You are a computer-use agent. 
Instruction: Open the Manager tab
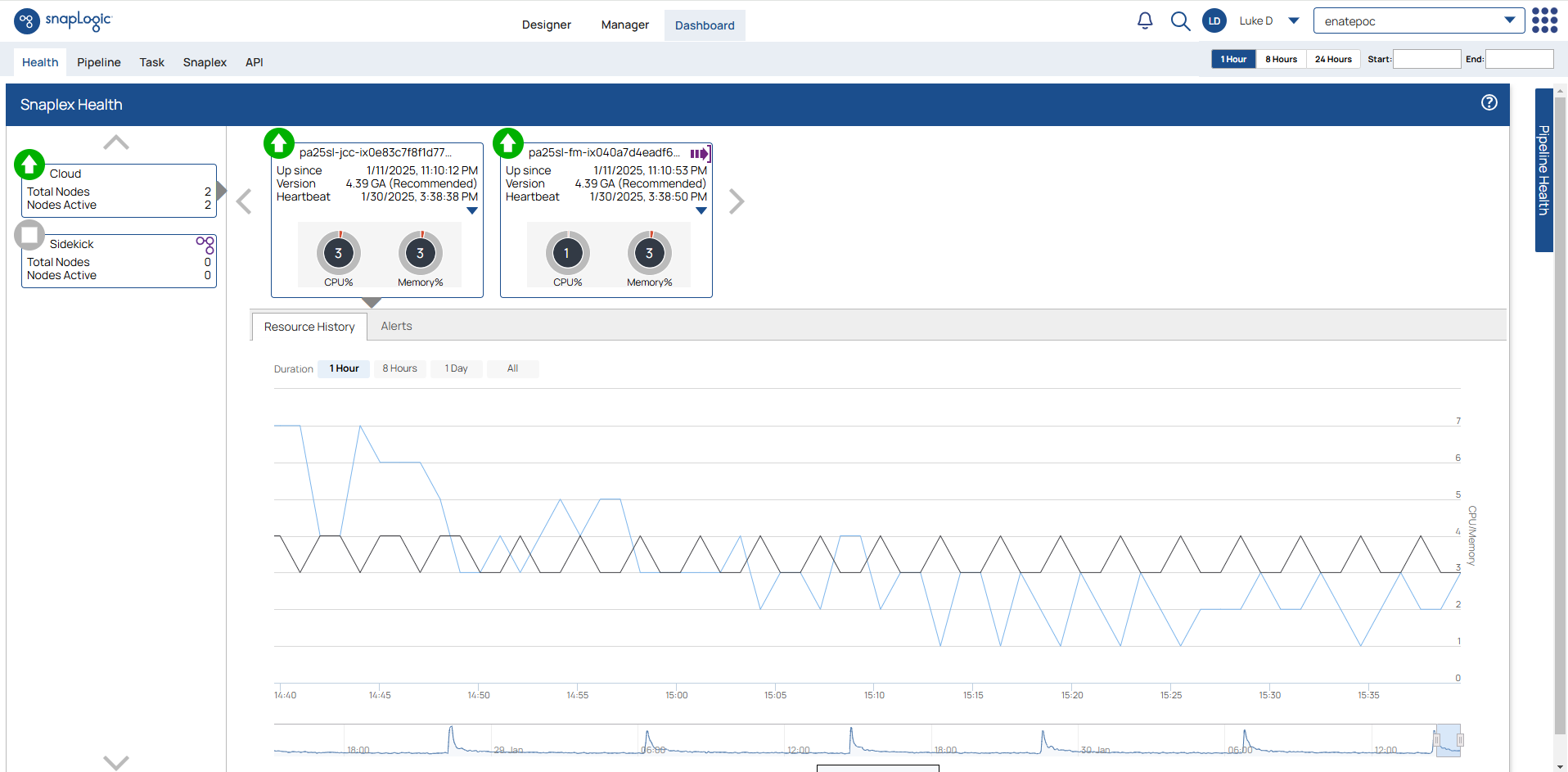coord(625,25)
